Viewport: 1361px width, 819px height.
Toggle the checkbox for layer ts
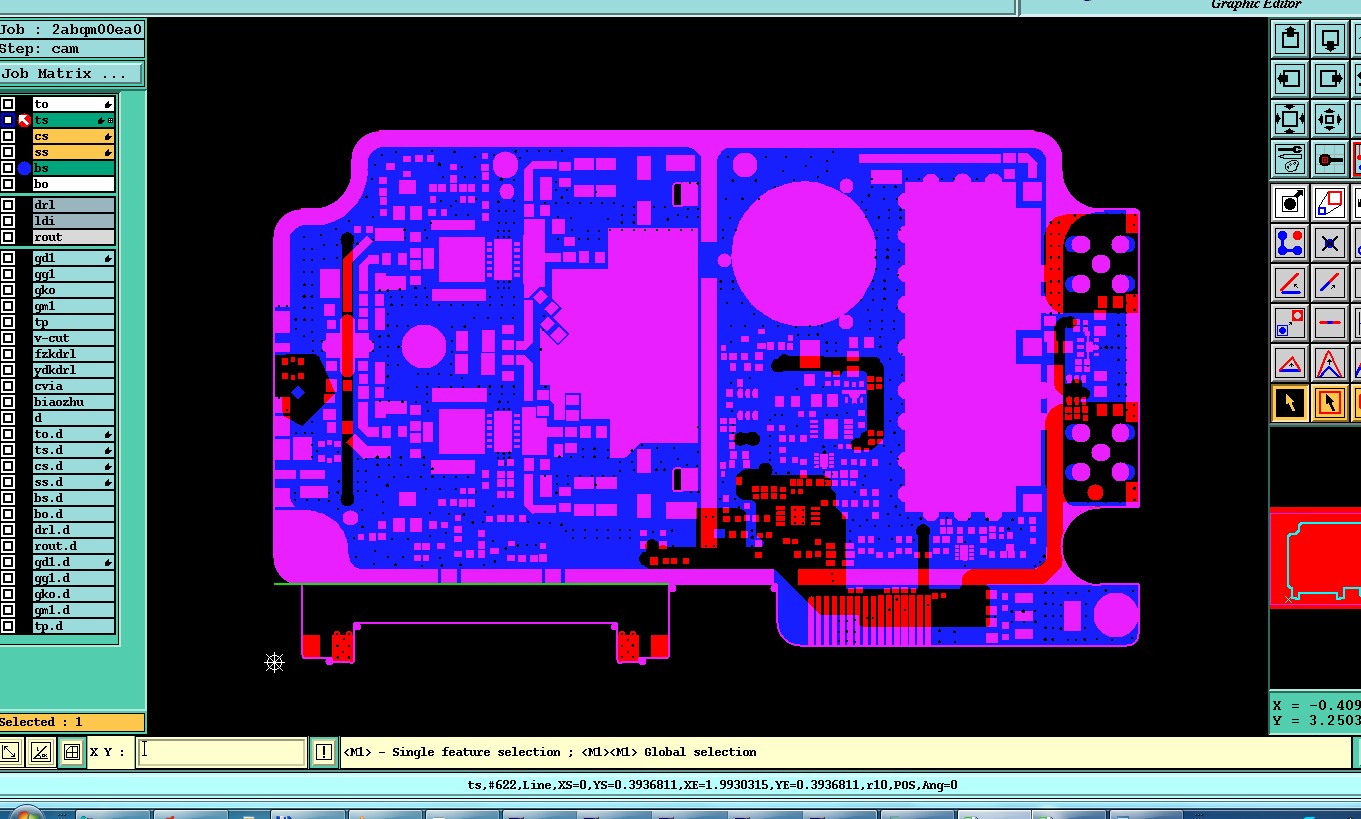click(8, 120)
